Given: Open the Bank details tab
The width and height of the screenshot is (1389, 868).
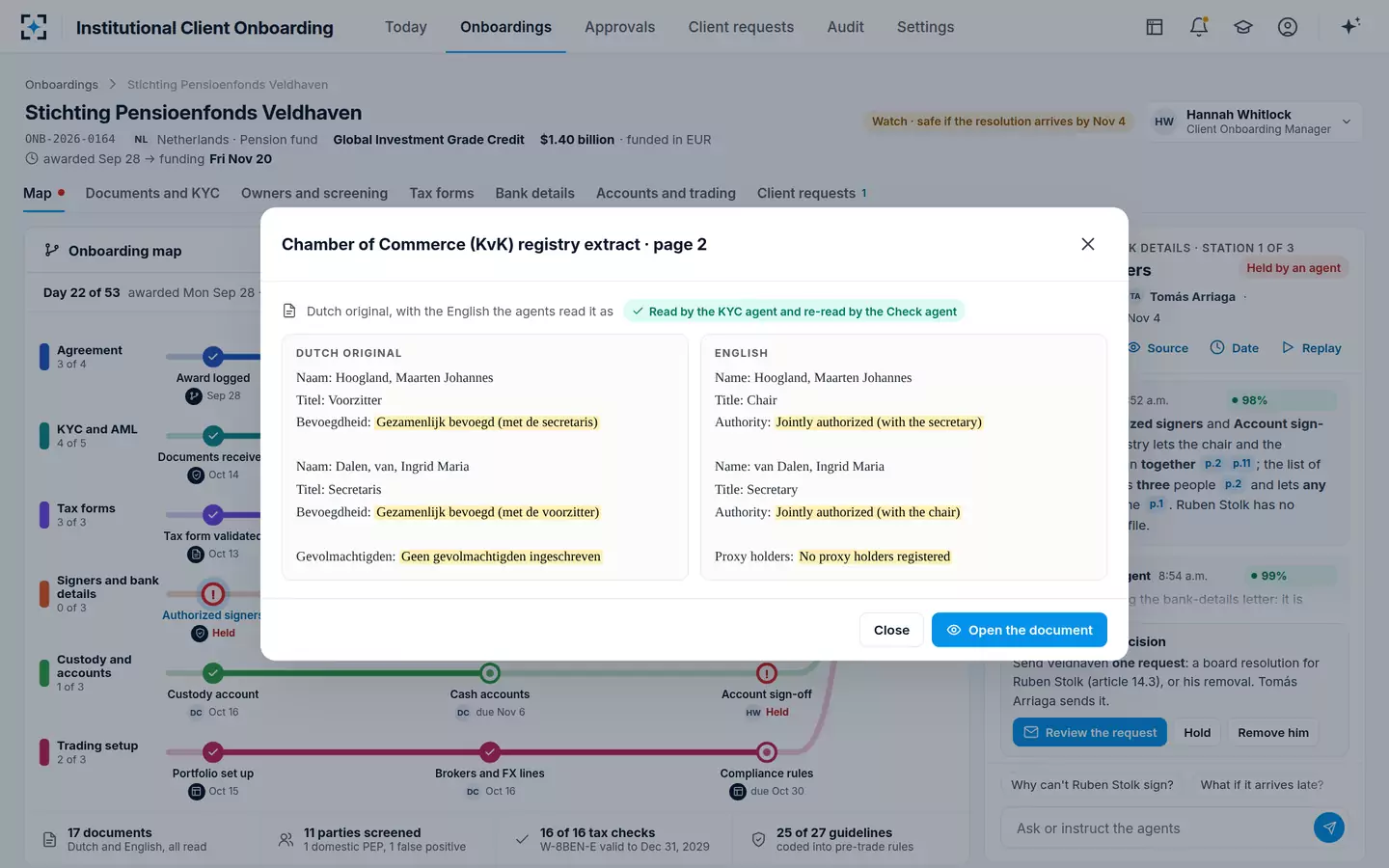Looking at the screenshot, I should click(x=534, y=193).
